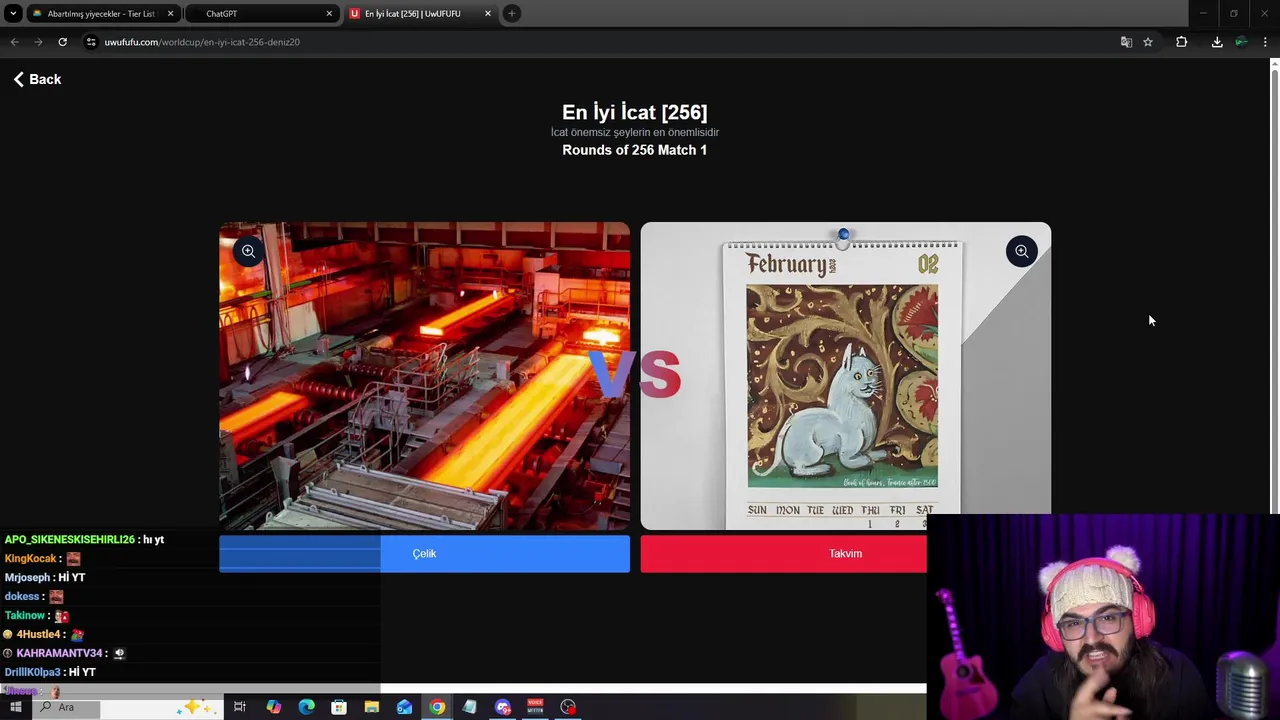
Task: Click Mrjoseph's Hİ YT chat message
Action: [x=45, y=578]
